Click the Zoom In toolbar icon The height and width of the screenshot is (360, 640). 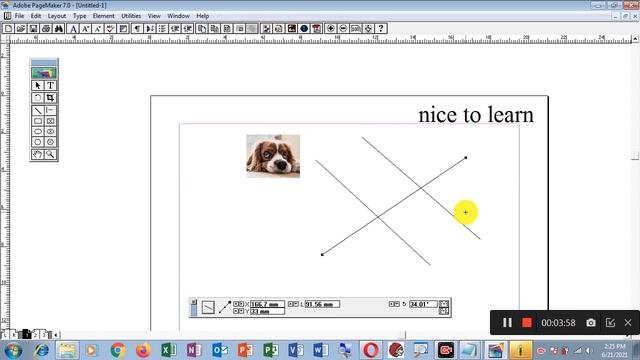331,29
